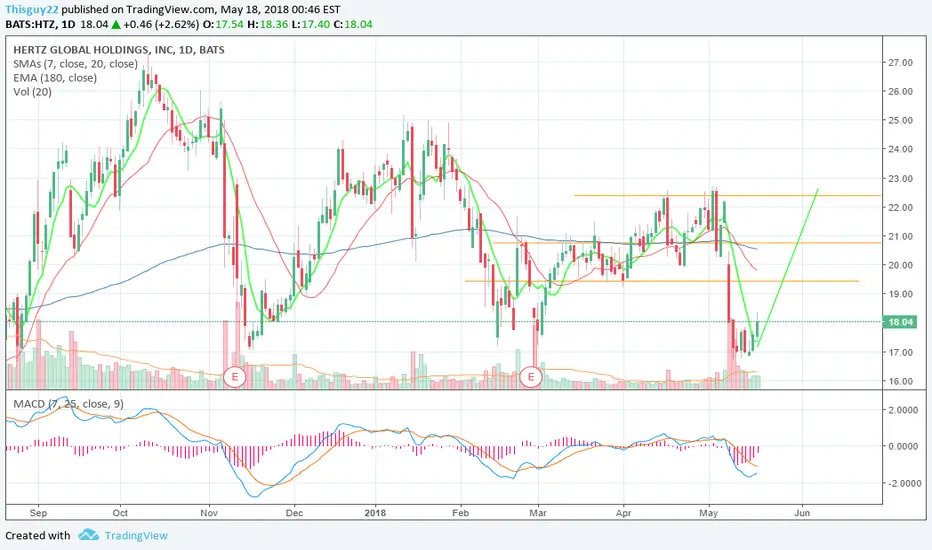Click the May label on time axis
The height and width of the screenshot is (550, 932).
point(709,513)
